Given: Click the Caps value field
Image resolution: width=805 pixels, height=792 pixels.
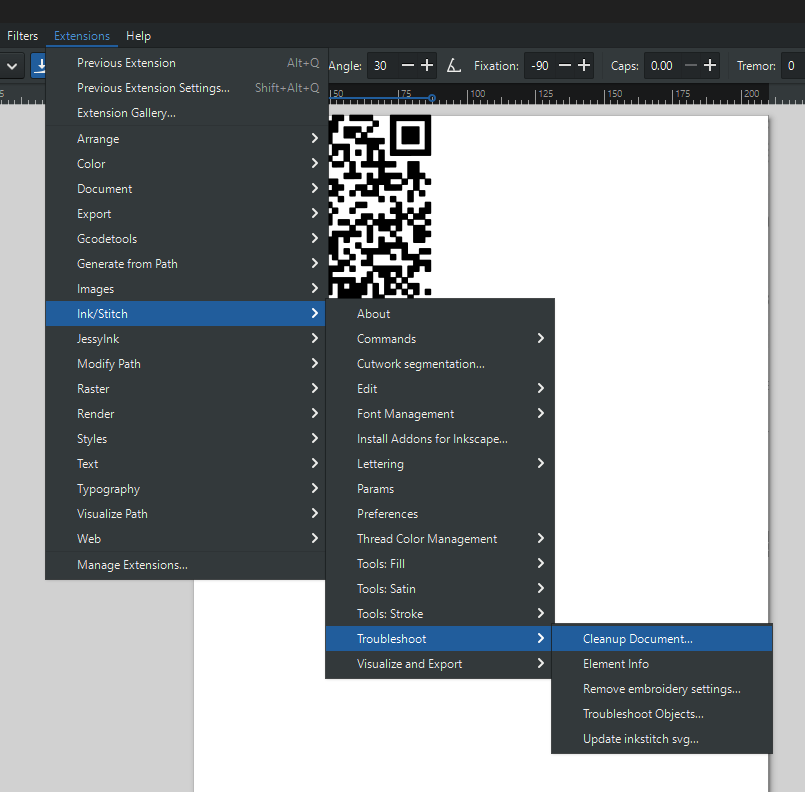Looking at the screenshot, I should click(663, 66).
